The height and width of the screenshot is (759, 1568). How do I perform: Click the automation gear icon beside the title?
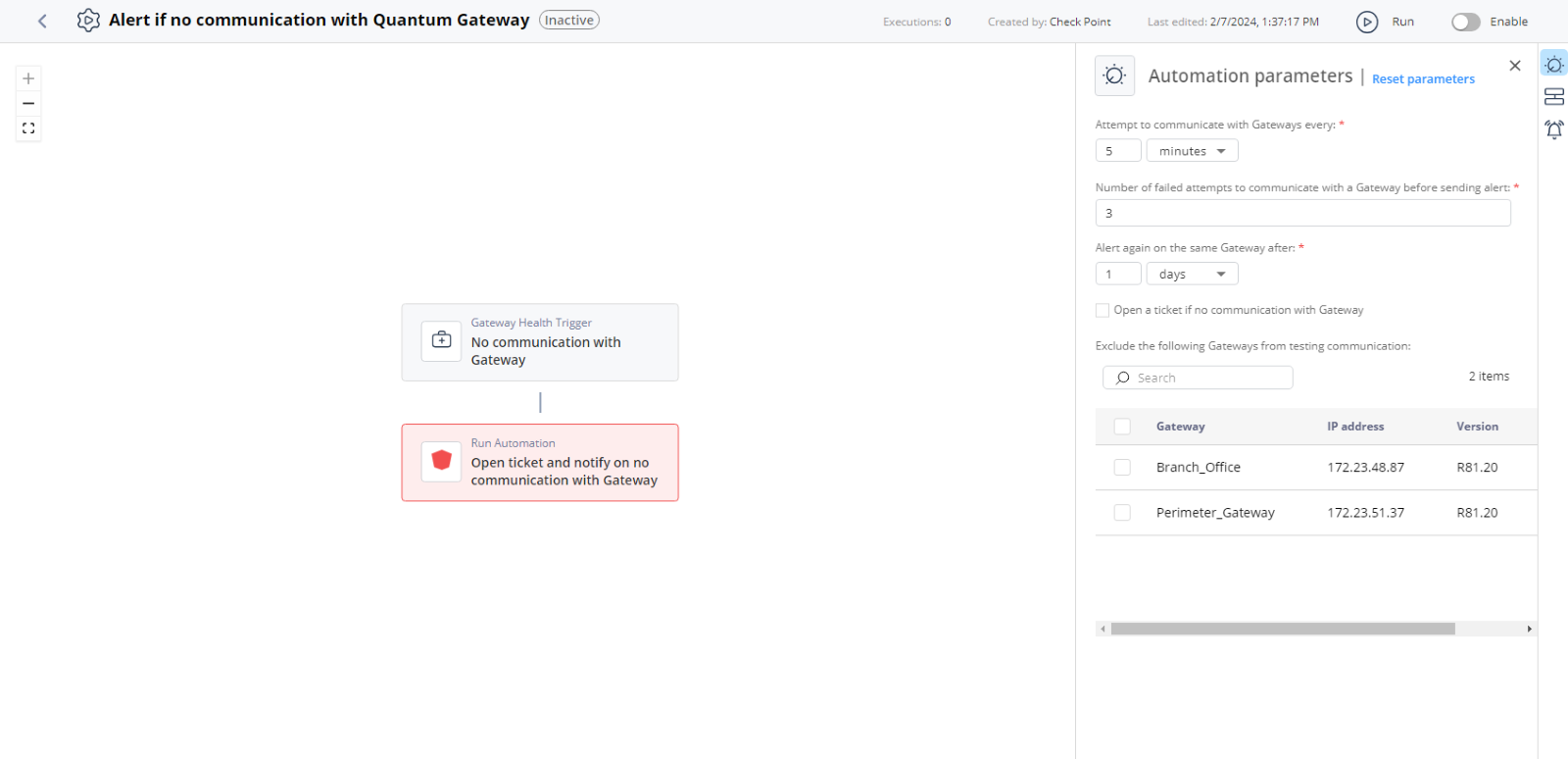tap(88, 21)
